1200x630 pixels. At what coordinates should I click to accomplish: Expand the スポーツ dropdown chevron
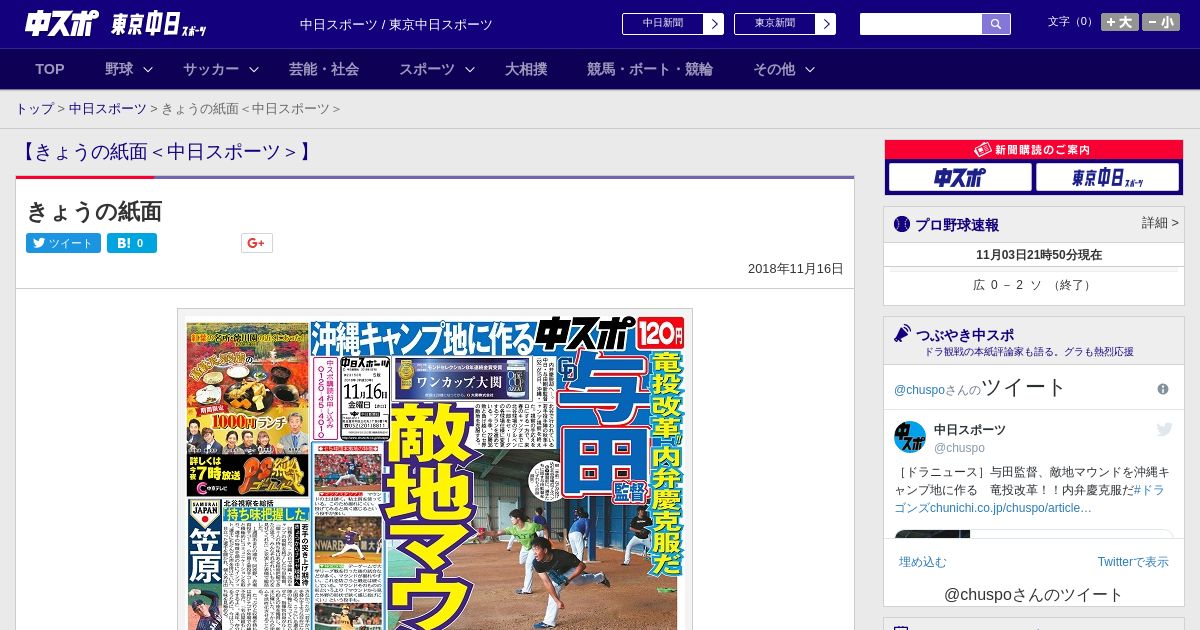click(x=470, y=69)
